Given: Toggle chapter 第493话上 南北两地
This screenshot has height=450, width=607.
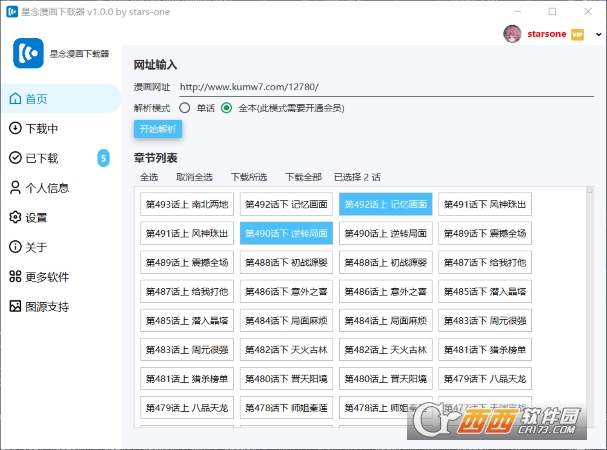Looking at the screenshot, I should [x=187, y=204].
